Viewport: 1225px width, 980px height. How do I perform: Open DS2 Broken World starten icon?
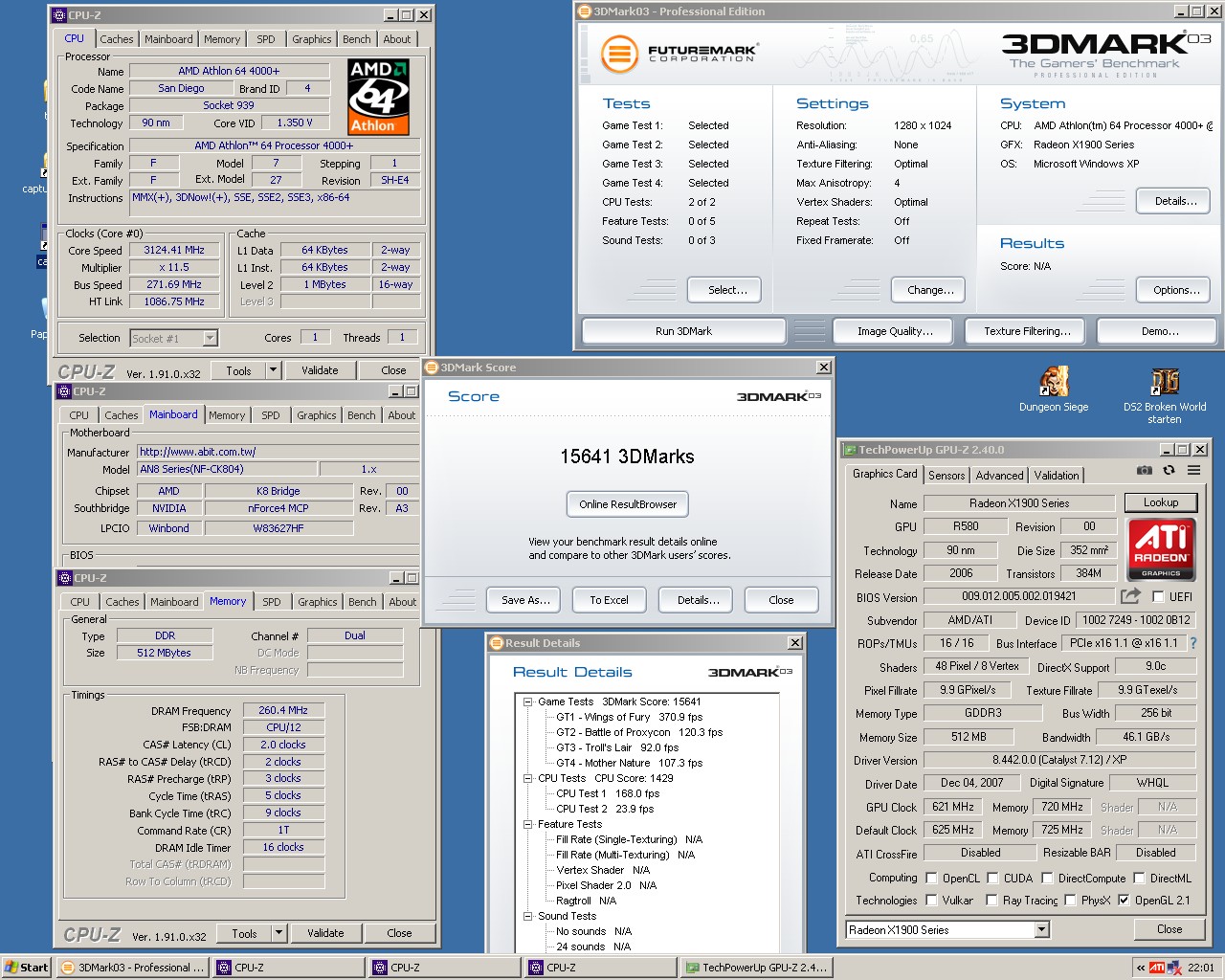pos(1165,381)
